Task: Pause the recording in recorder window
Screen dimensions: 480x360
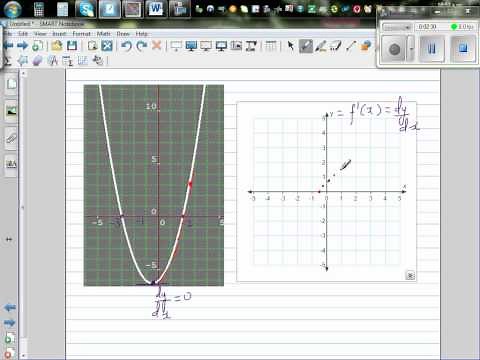Action: click(x=432, y=49)
